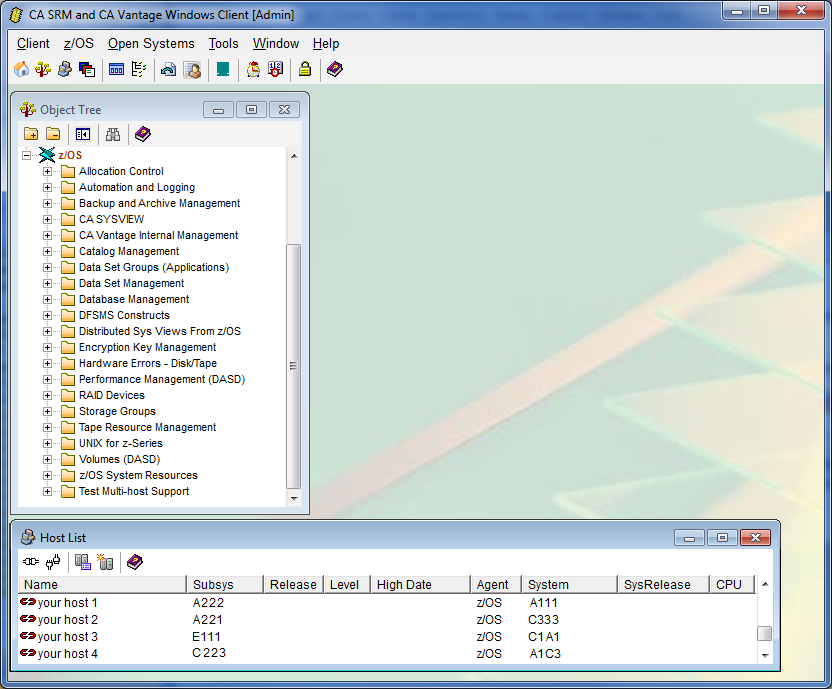Click the alarm clock alerts icon

point(253,69)
